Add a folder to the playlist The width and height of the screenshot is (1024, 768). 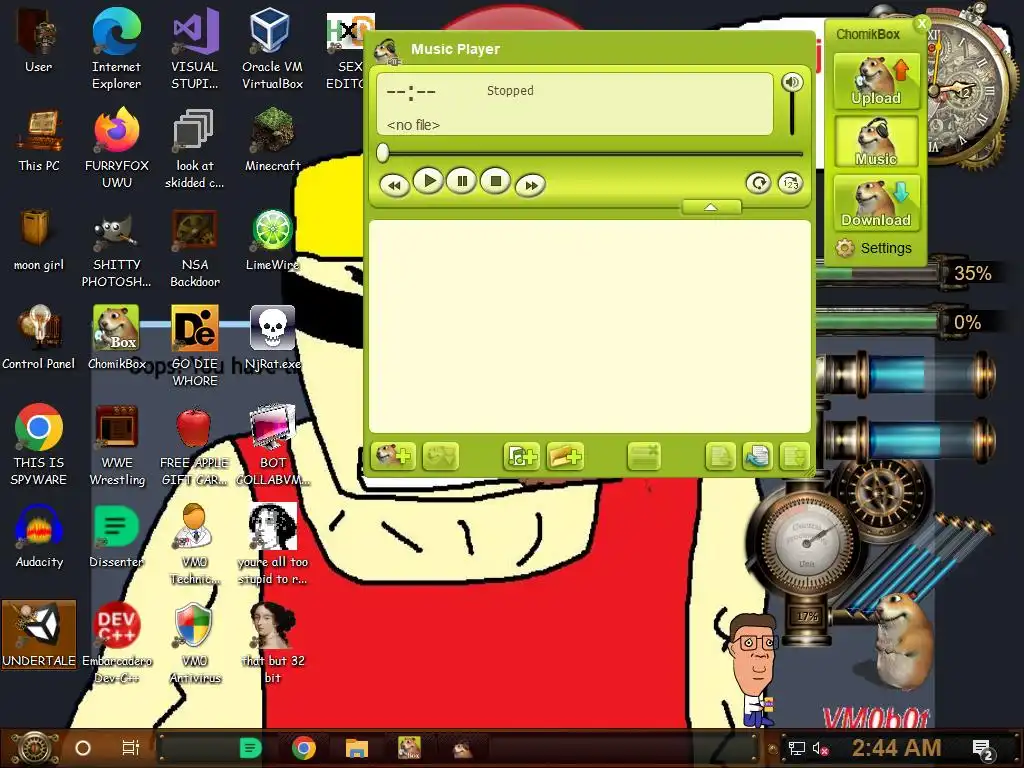[565, 456]
